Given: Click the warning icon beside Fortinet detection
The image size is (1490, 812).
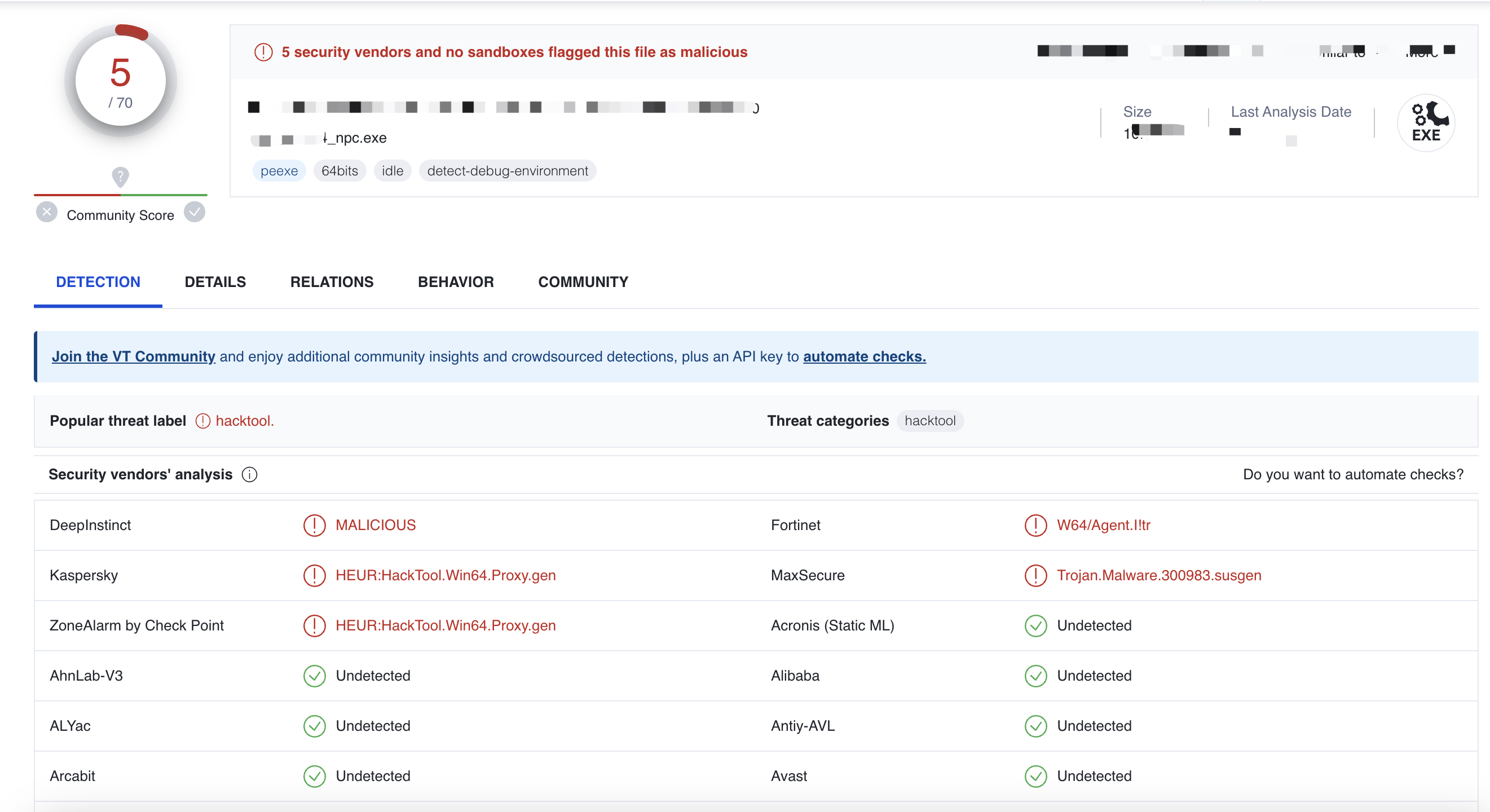Looking at the screenshot, I should click(x=1035, y=525).
